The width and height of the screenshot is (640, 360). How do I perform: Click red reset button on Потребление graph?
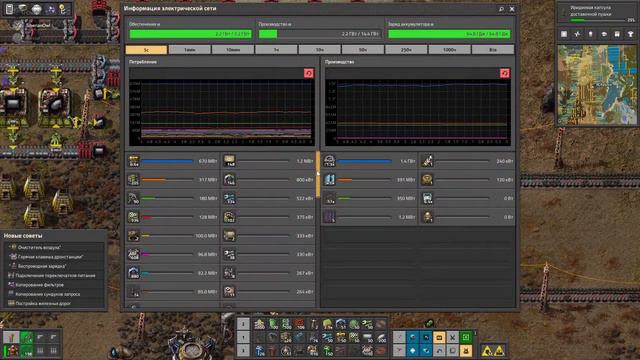coord(309,73)
